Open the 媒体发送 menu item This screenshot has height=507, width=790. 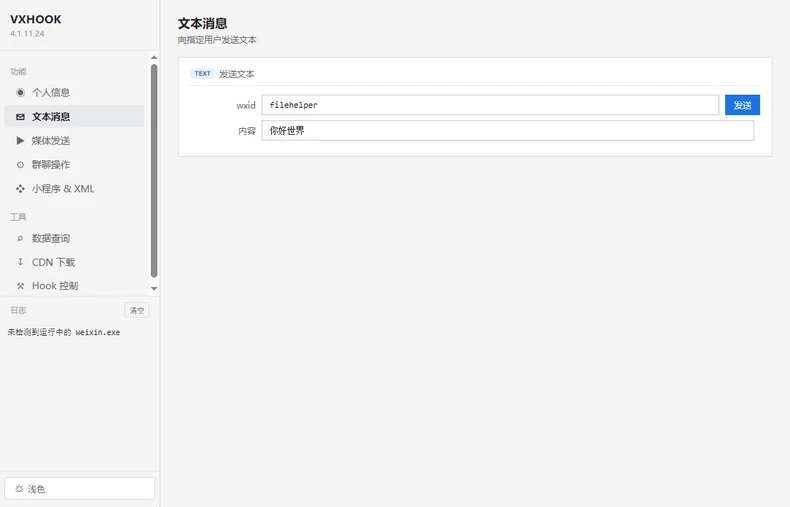[x=75, y=141]
